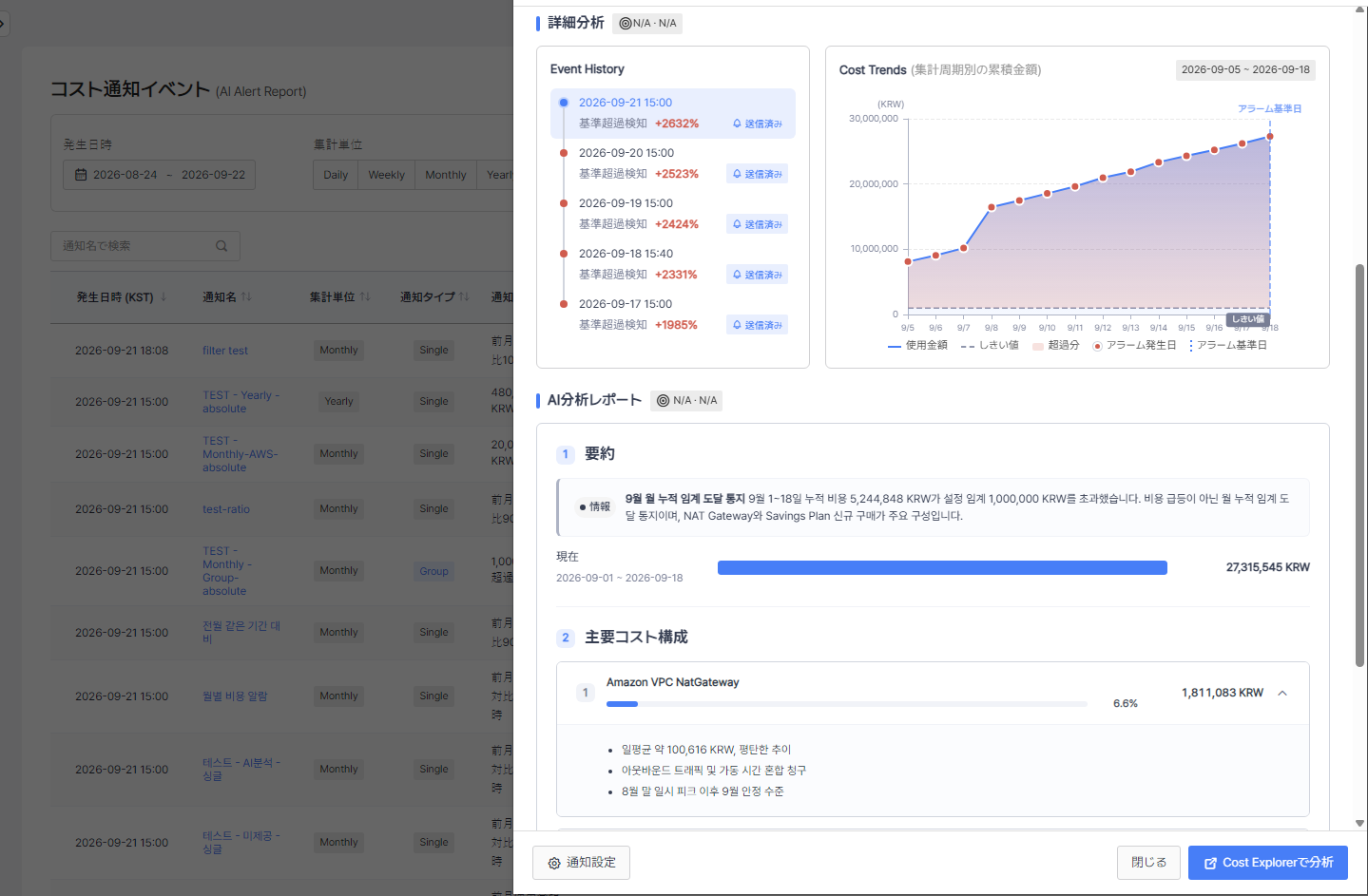Screen dimensions: 1368x896
Task: Toggle the アラーム発生日 legend marker
Action: 1134,345
